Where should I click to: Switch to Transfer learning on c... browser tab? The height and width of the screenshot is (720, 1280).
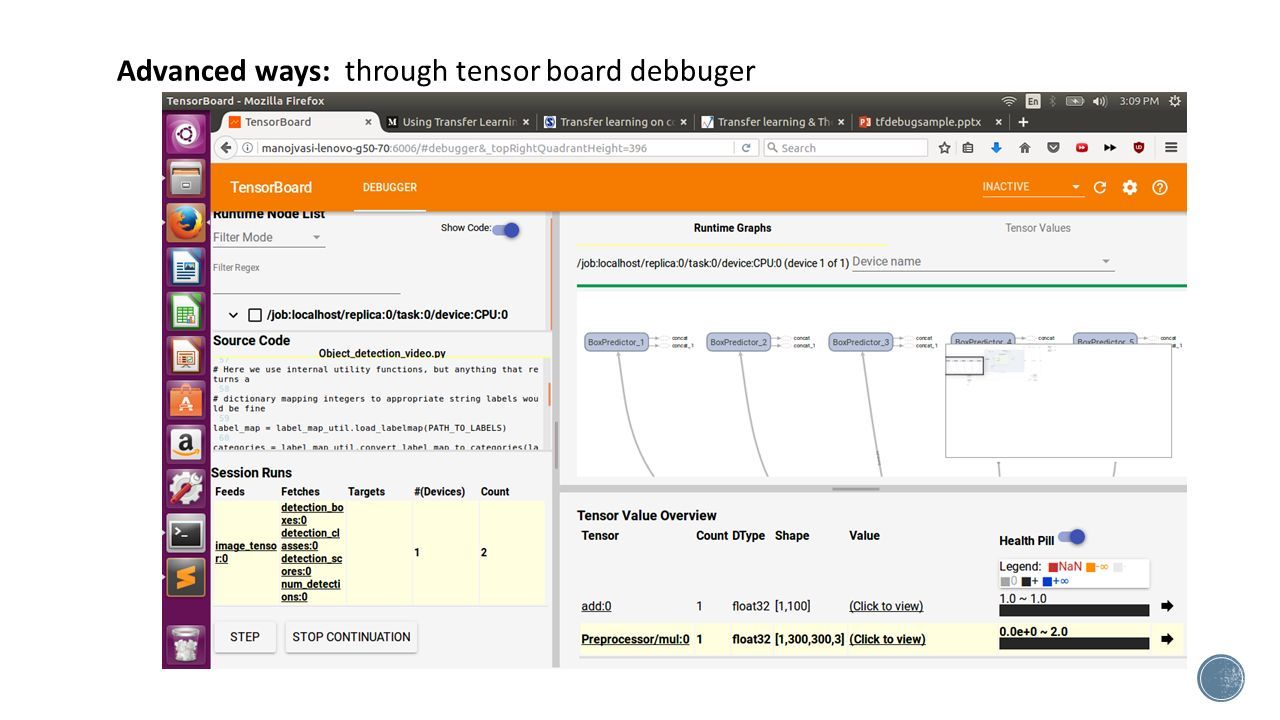click(x=615, y=122)
